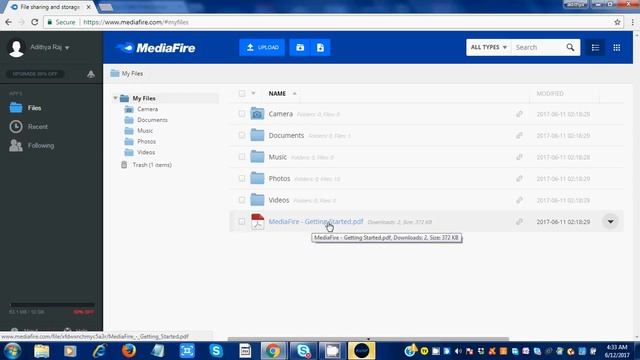Screen dimensions: 640x360
Task: Click the add file icon next to new folder
Action: (x=320, y=48)
